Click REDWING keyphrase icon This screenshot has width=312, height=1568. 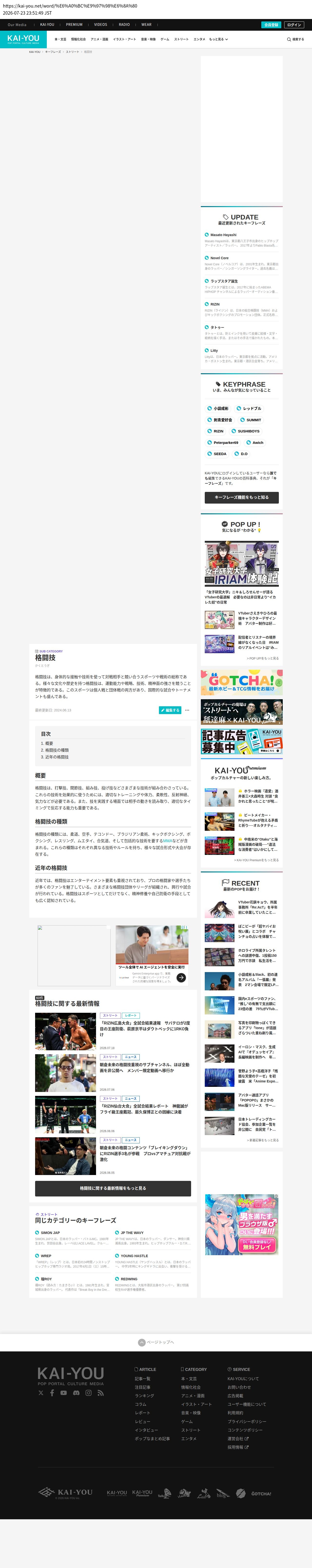click(117, 1279)
